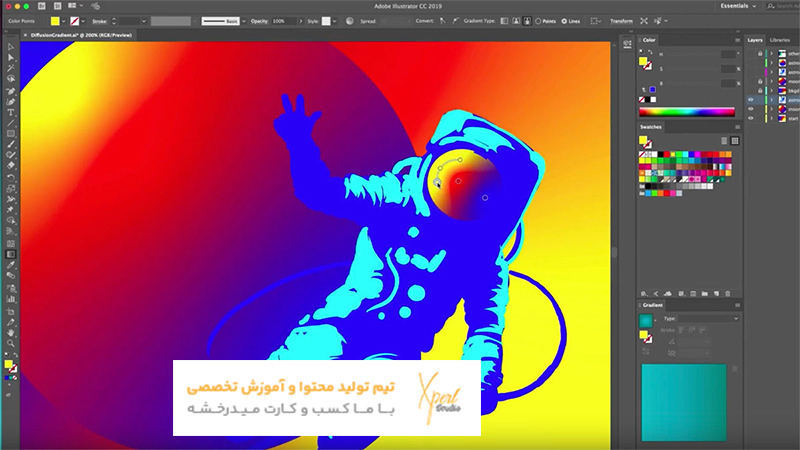This screenshot has width=800, height=450.
Task: Open the Color panel menu
Action: pyautogui.click(x=737, y=40)
